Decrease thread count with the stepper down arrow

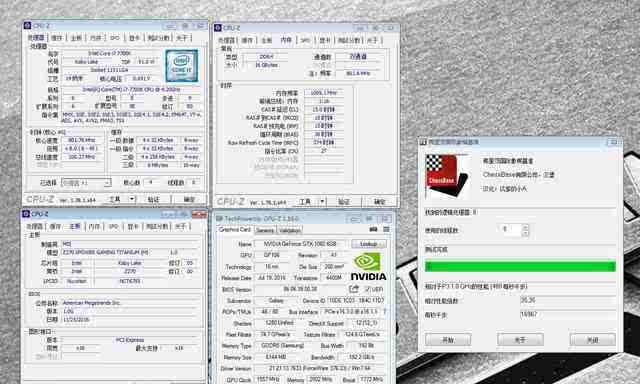pyautogui.click(x=525, y=233)
